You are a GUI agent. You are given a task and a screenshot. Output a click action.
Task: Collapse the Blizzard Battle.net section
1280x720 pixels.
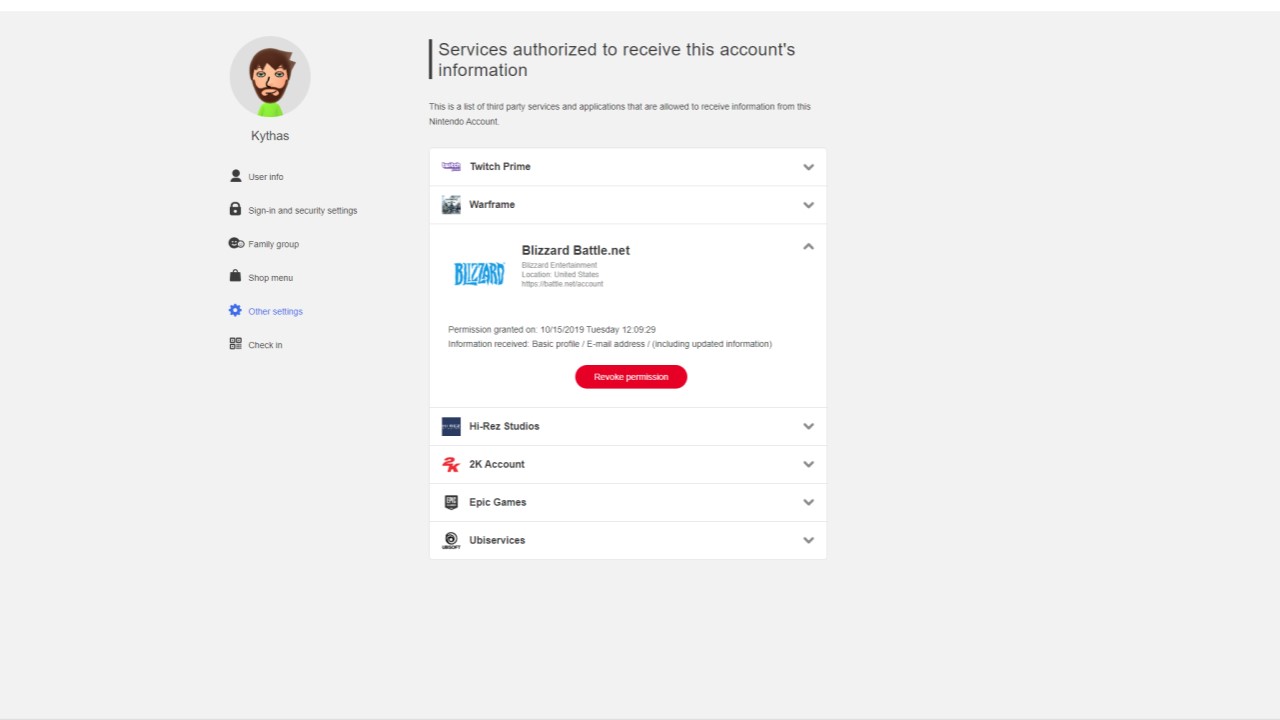pos(808,246)
